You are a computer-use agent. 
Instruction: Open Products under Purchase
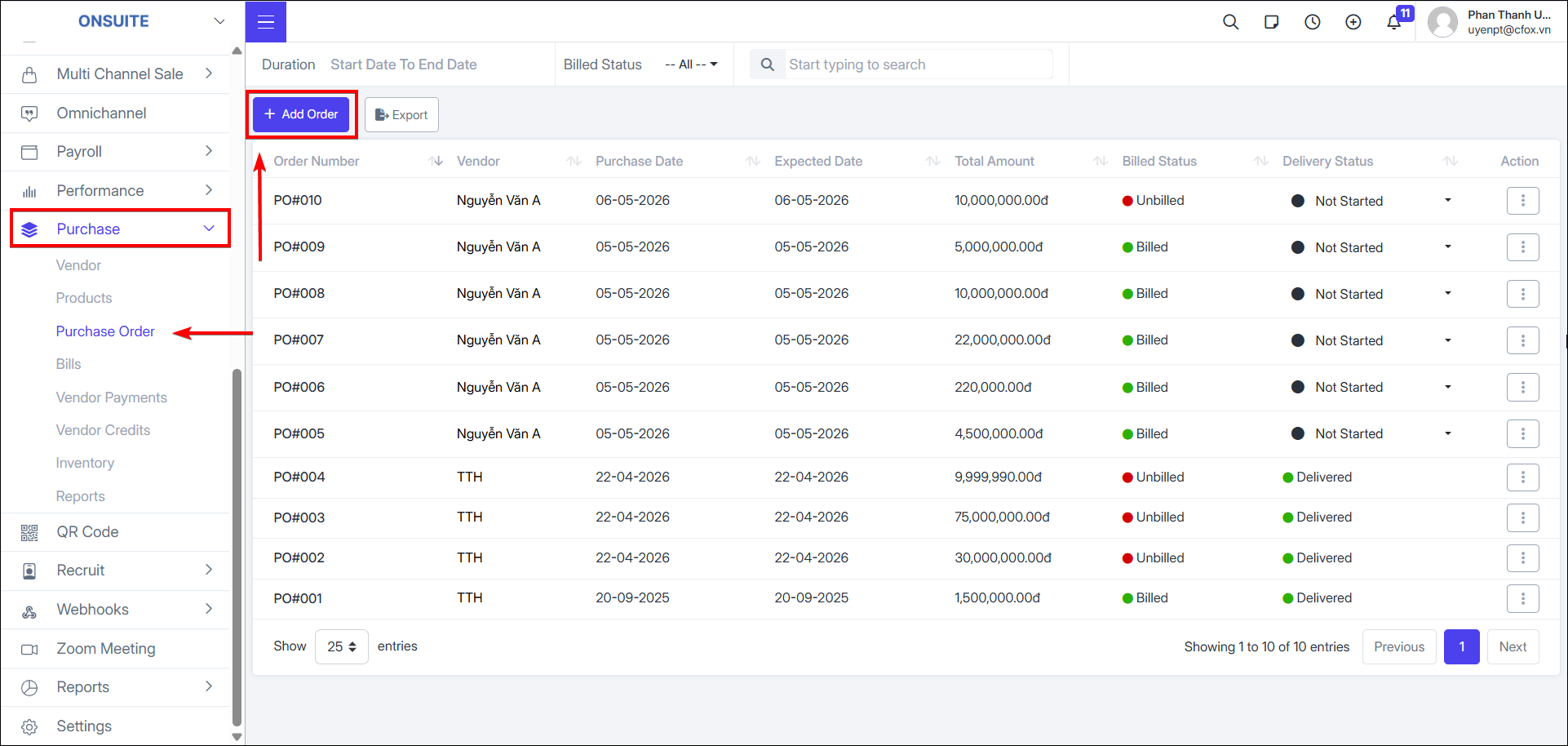[84, 298]
